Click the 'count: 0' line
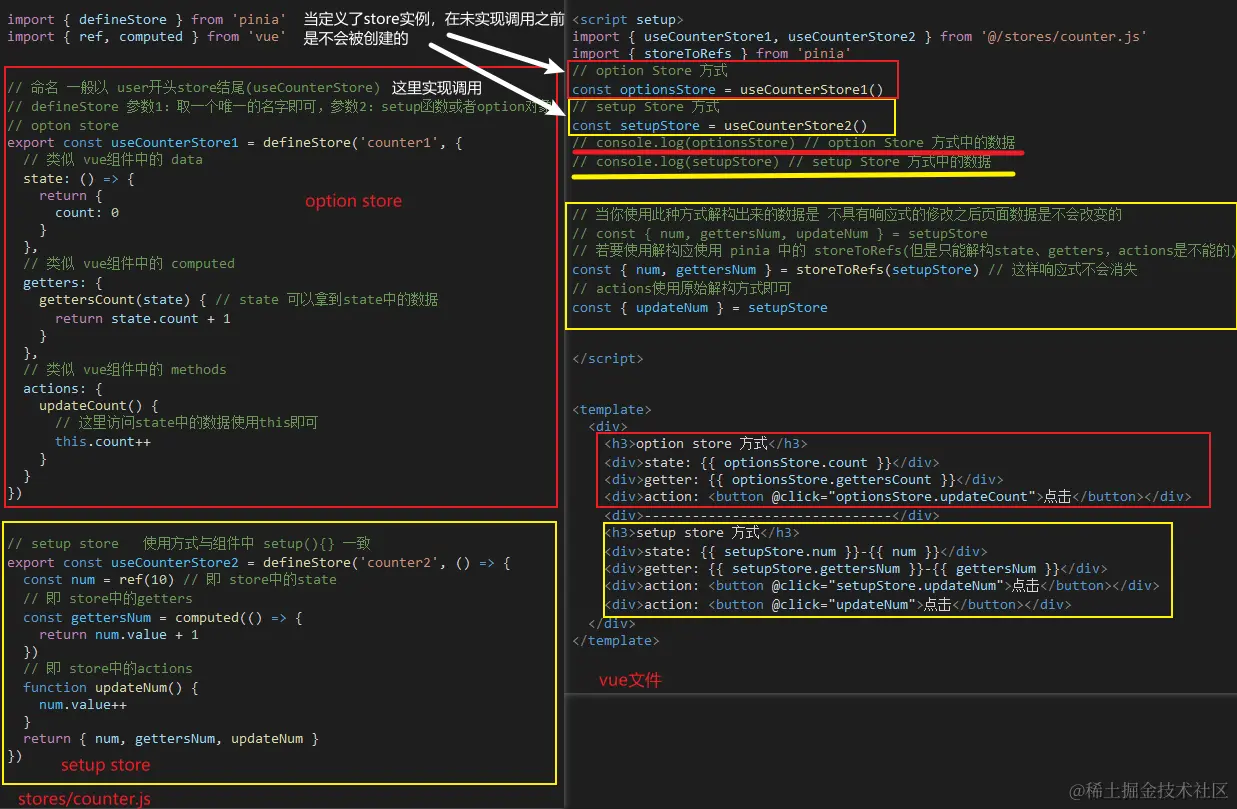This screenshot has width=1237, height=809. point(87,213)
